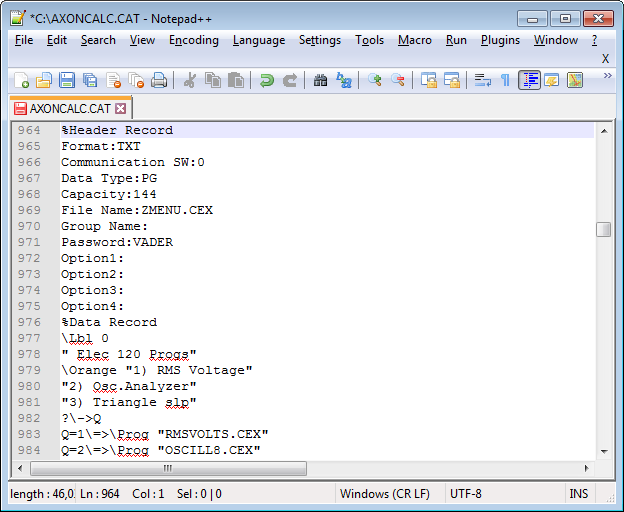Toggle the indent guide button
Screen dimensions: 624x512
point(529,80)
